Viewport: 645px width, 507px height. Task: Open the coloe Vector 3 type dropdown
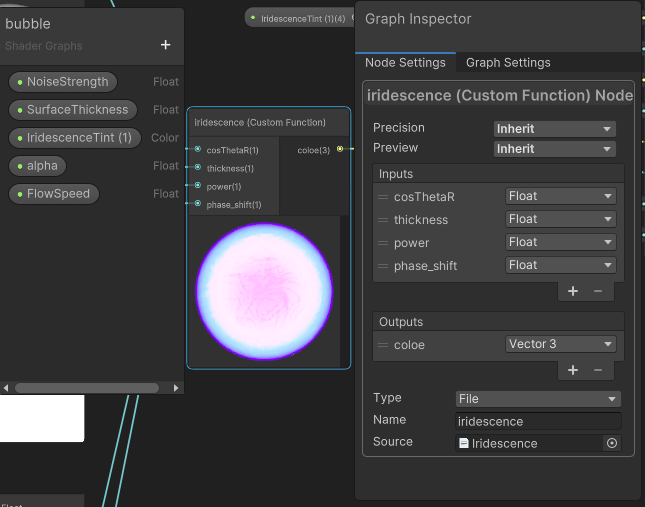(x=560, y=344)
